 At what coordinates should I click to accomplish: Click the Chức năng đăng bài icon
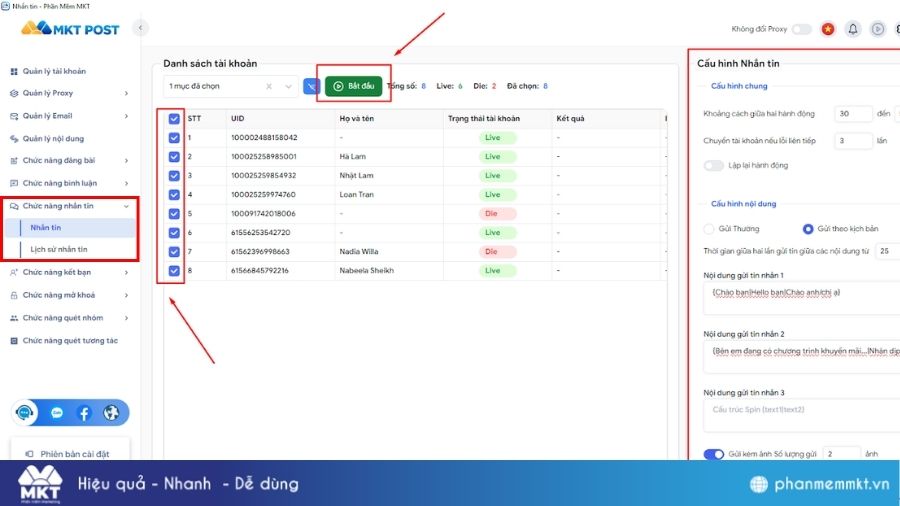(x=14, y=161)
